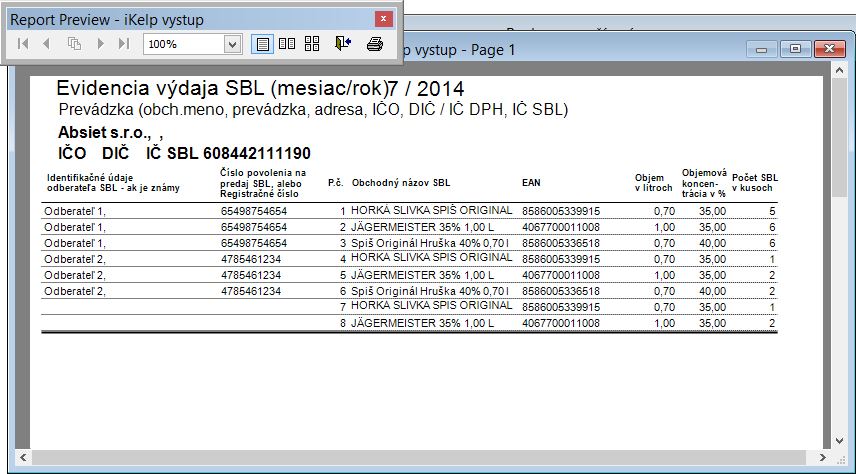Toggle the four-page thumbnail view

[312, 44]
